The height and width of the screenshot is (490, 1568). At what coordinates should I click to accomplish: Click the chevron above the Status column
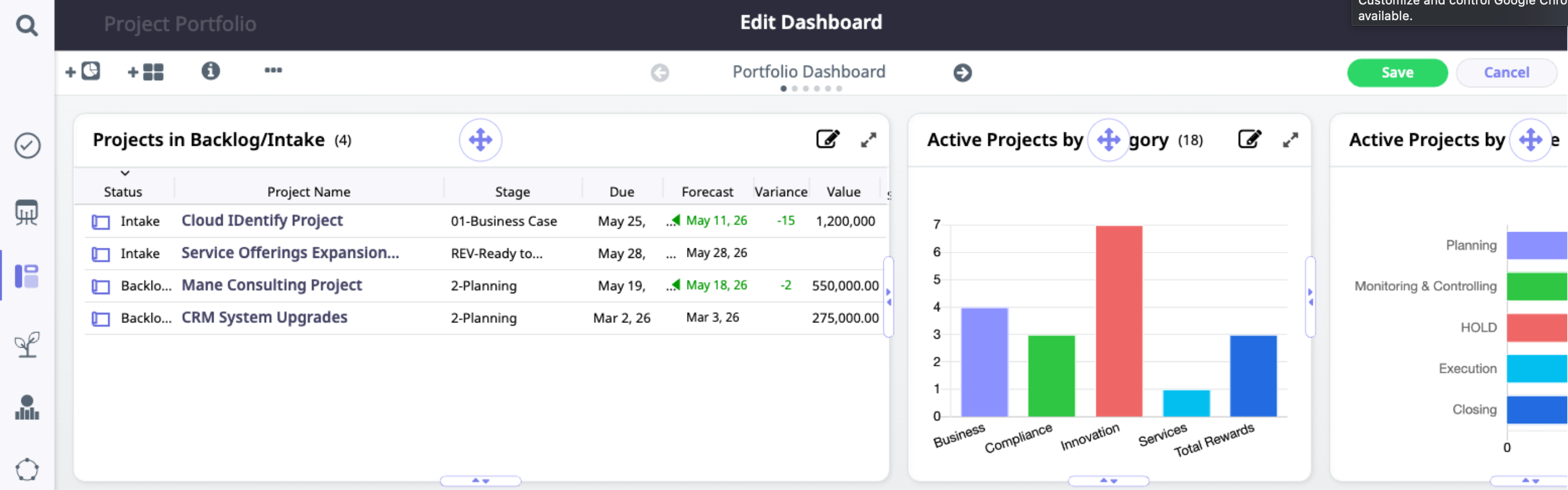coord(125,173)
